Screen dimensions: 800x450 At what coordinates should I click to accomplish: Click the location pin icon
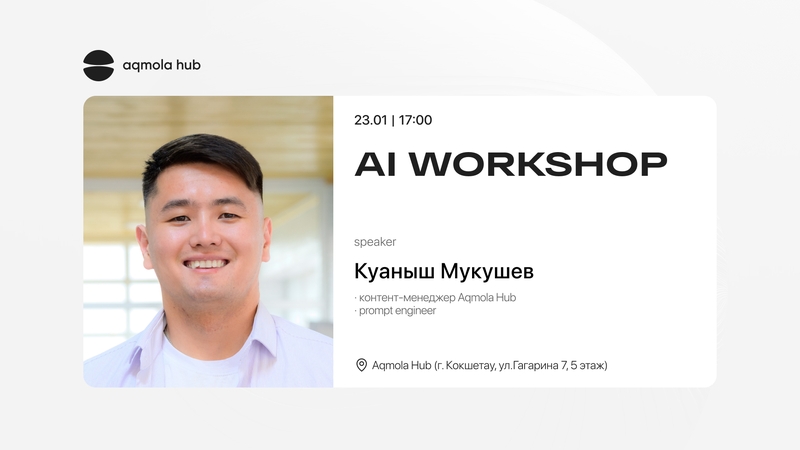pyautogui.click(x=361, y=365)
